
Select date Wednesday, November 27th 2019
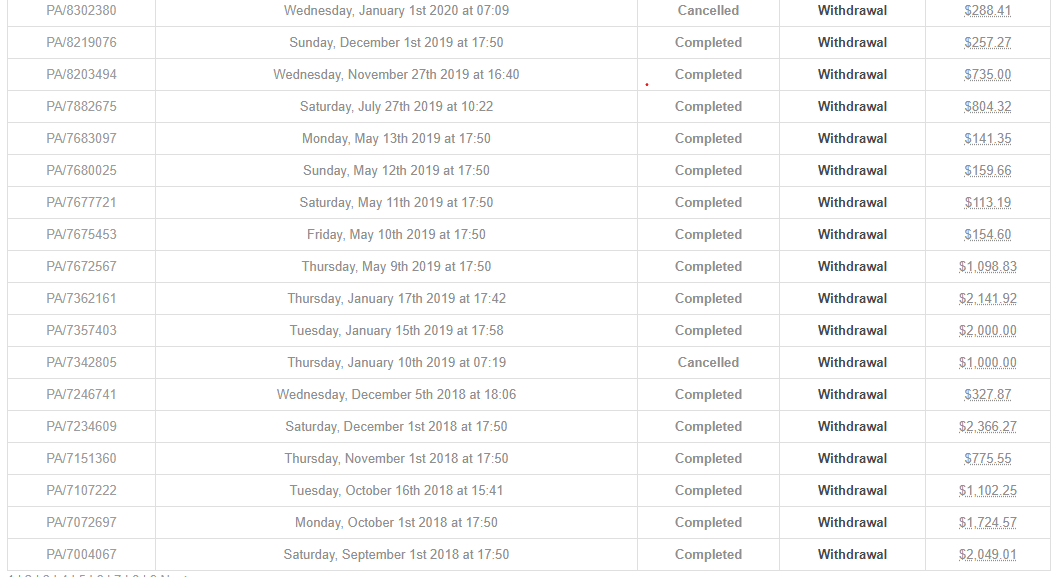[396, 75]
